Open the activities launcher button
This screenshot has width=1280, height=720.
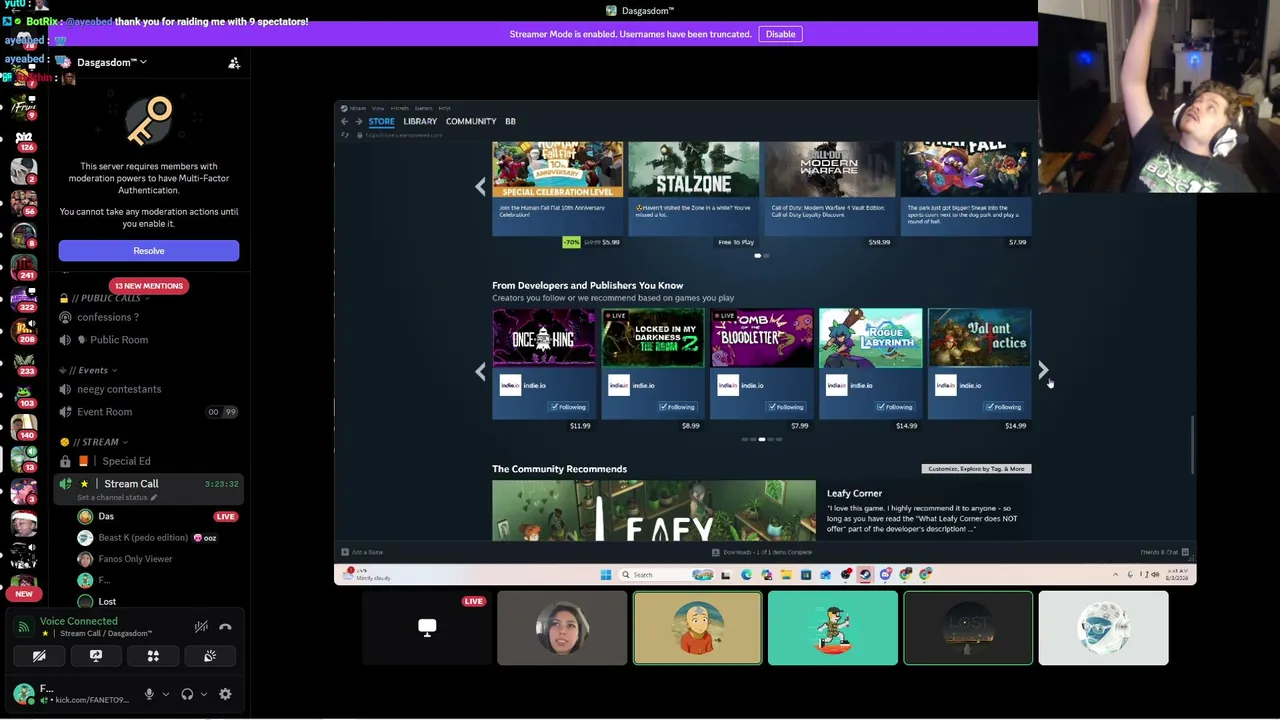153,656
